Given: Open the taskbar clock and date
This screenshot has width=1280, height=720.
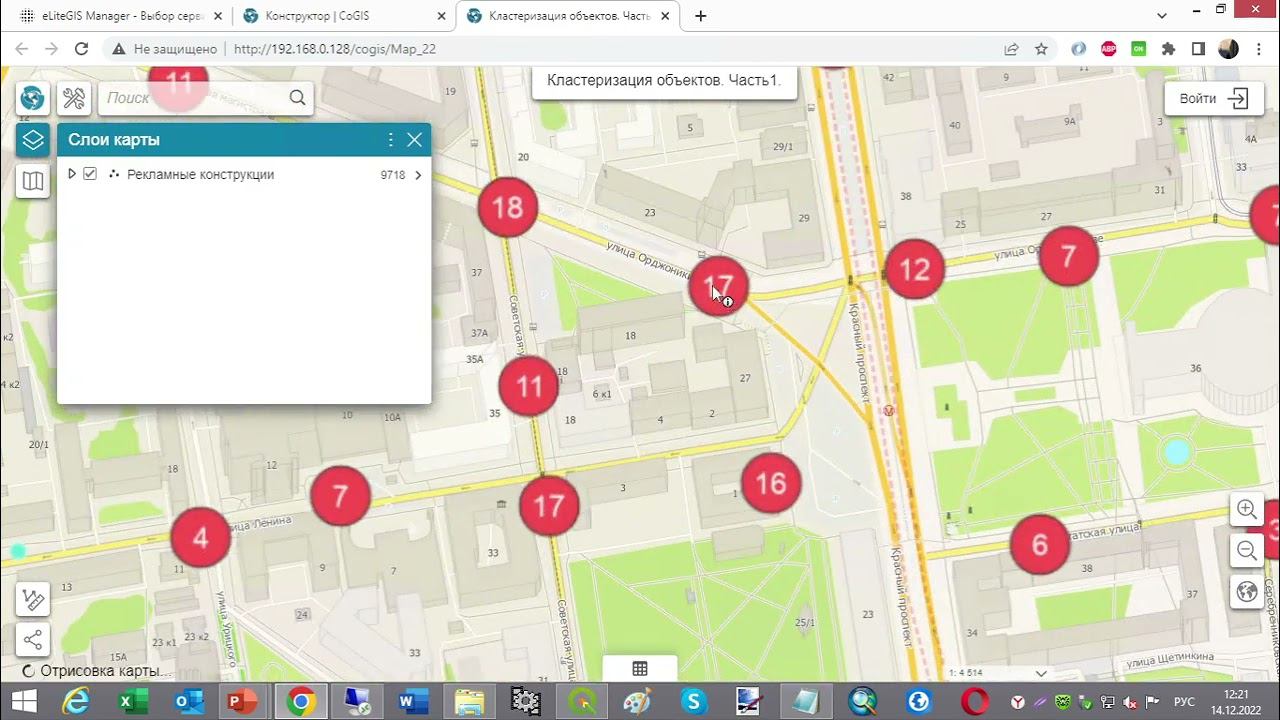Looking at the screenshot, I should (x=1237, y=701).
